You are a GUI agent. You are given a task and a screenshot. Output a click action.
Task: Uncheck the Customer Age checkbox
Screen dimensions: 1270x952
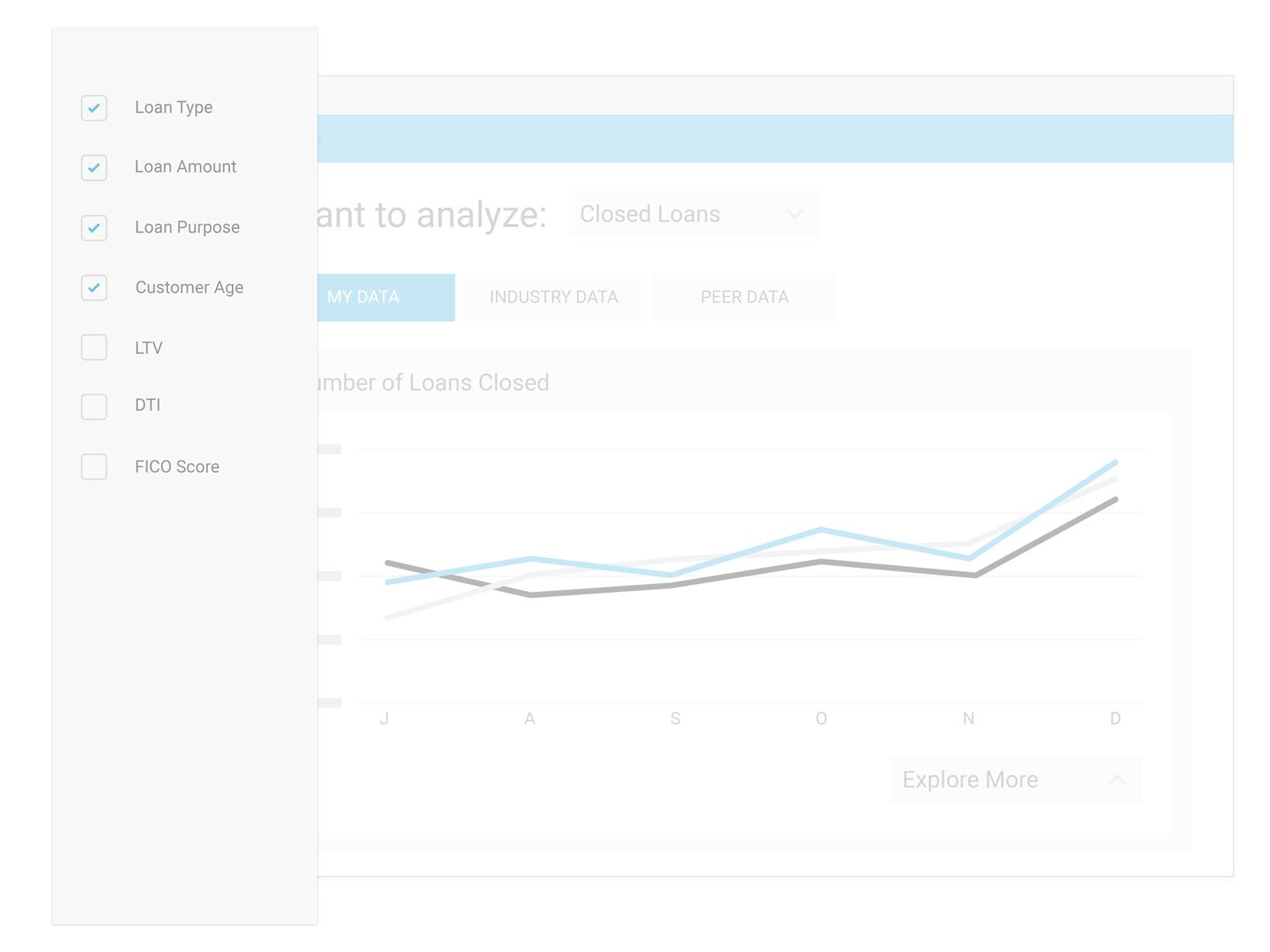(x=94, y=288)
